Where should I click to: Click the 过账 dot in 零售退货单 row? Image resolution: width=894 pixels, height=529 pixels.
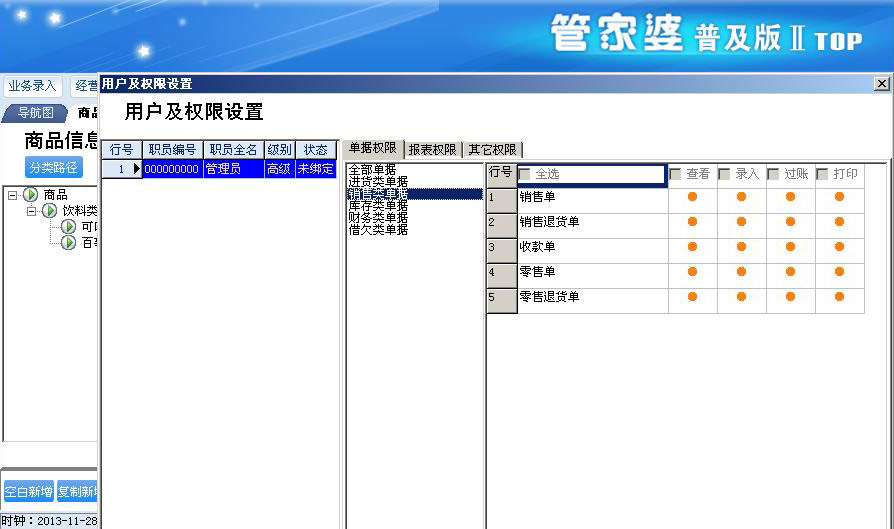(790, 296)
